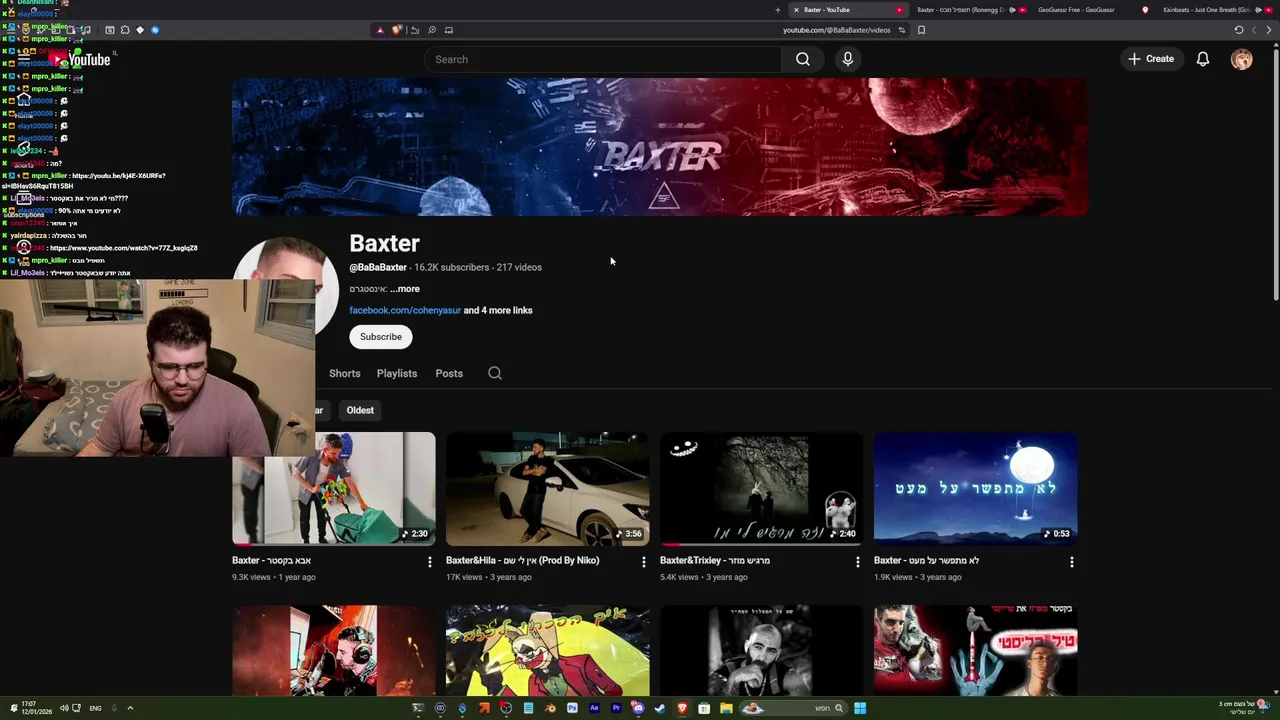
Task: Switch to the Shorts tab
Action: 345,373
